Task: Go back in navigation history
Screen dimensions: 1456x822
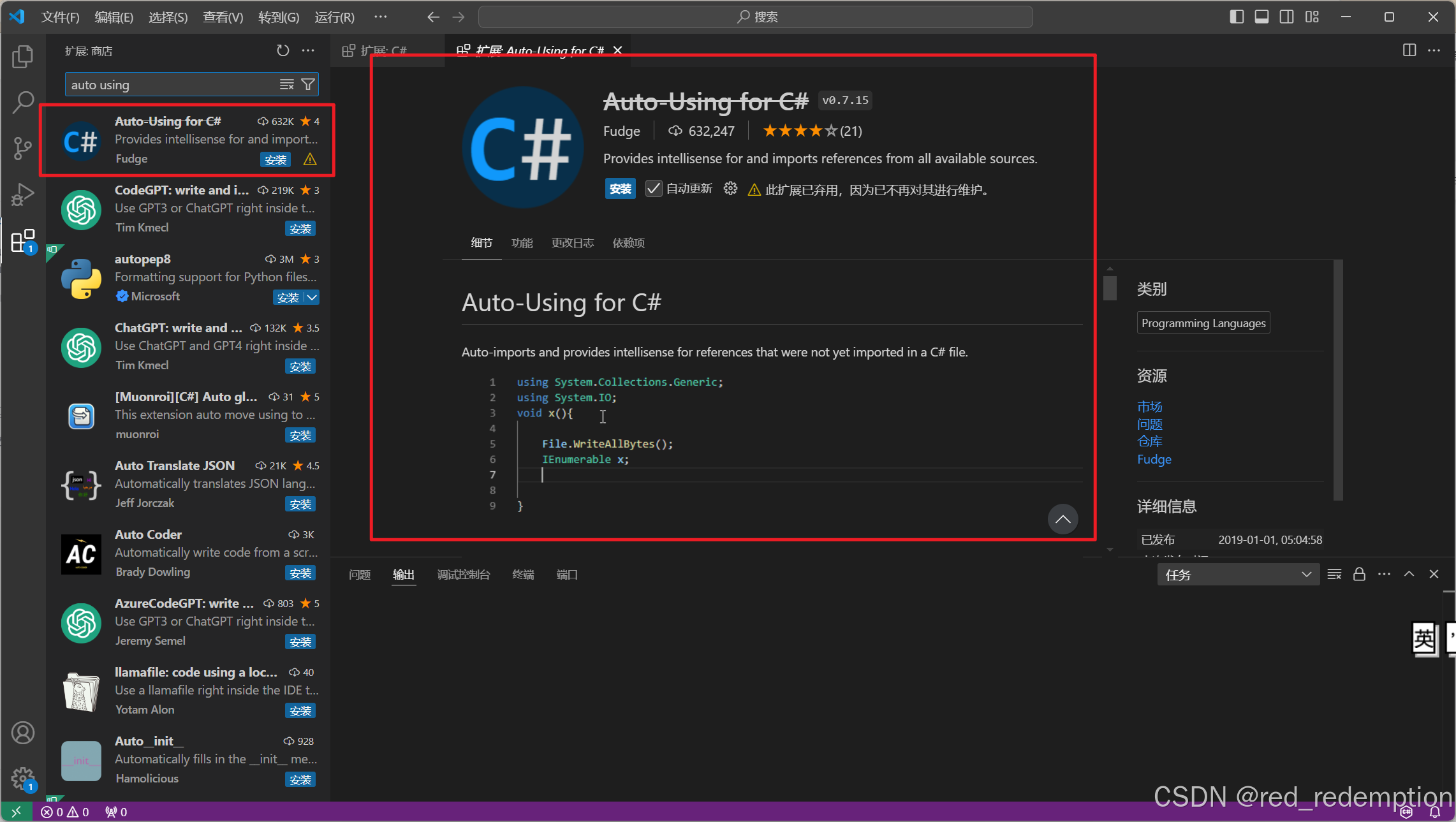Action: [434, 17]
